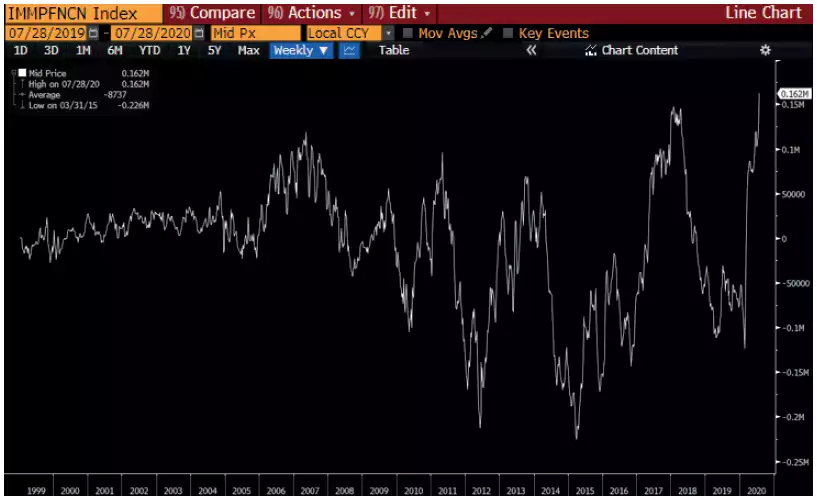
Task: Click the -50000 label on the price axis
Action: tap(796, 283)
